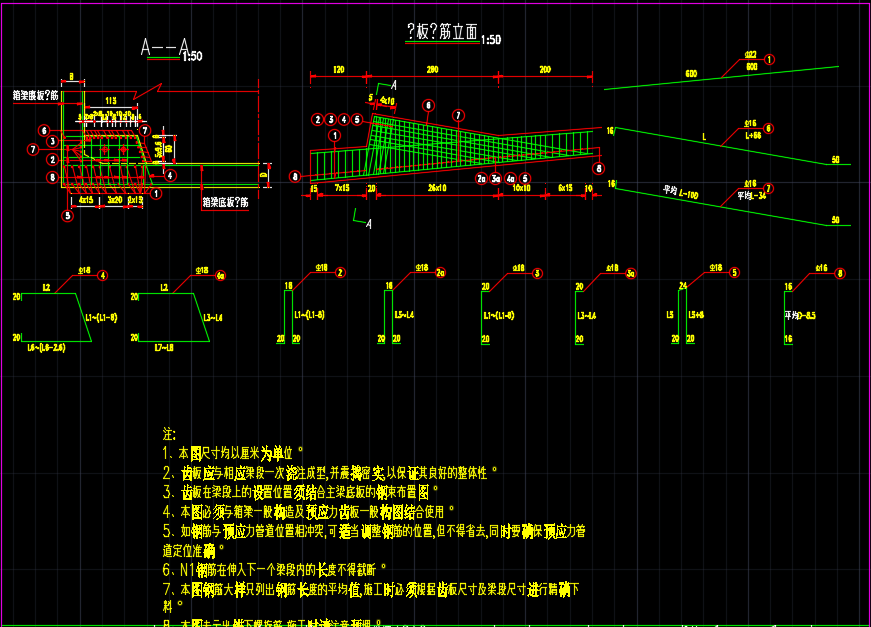This screenshot has height=627, width=871.
Task: Click circled marker 5 below section A-A
Action: [x=68, y=215]
